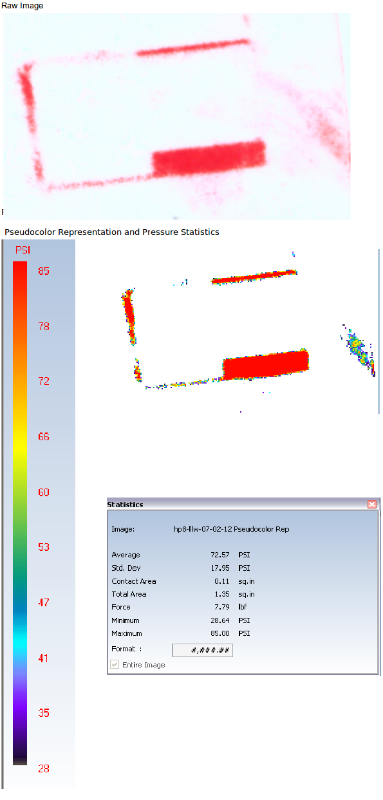Click the large red rectangle in pseudocolor image
This screenshot has height=800, width=383.
click(x=266, y=364)
